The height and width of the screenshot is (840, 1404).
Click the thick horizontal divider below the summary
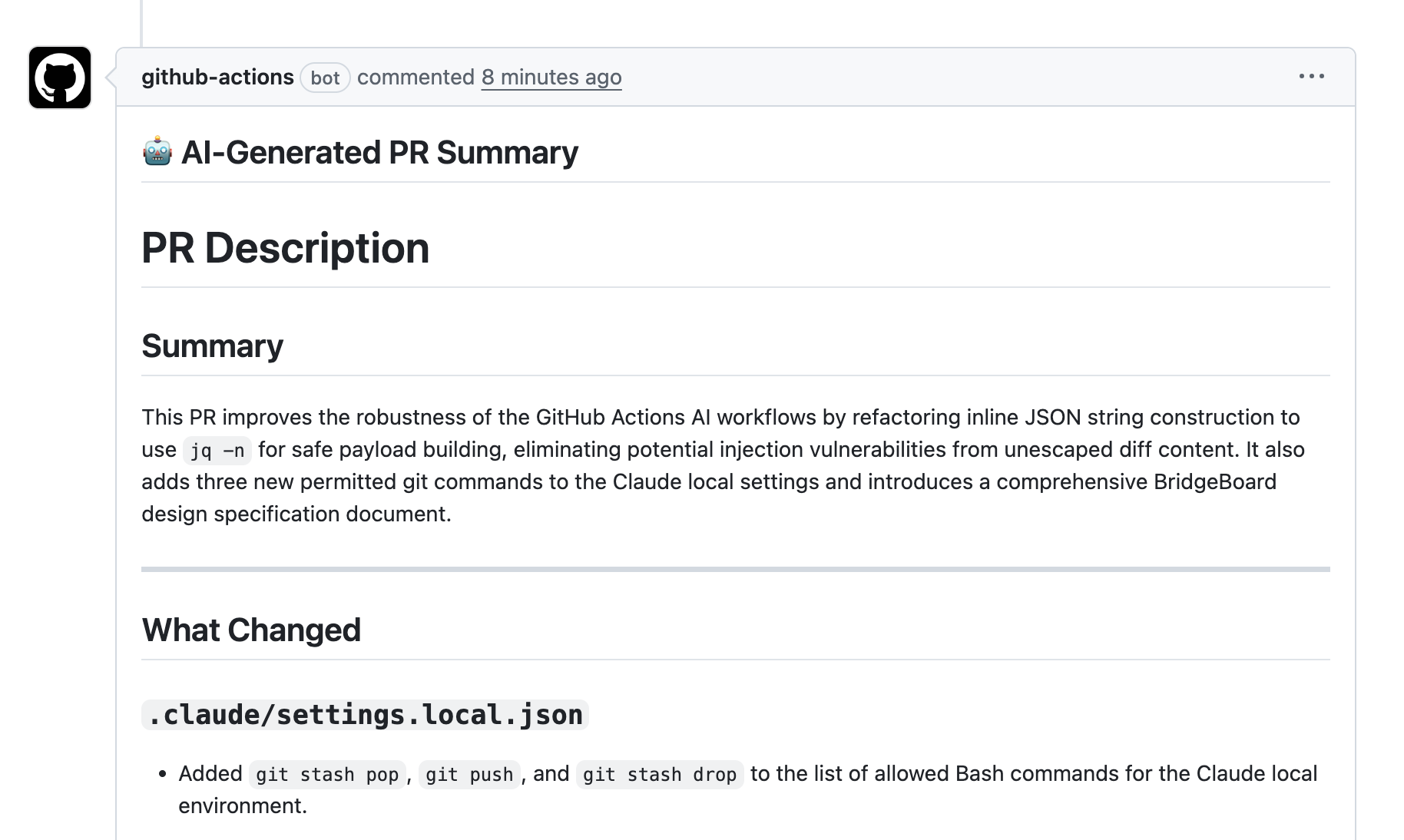[735, 569]
